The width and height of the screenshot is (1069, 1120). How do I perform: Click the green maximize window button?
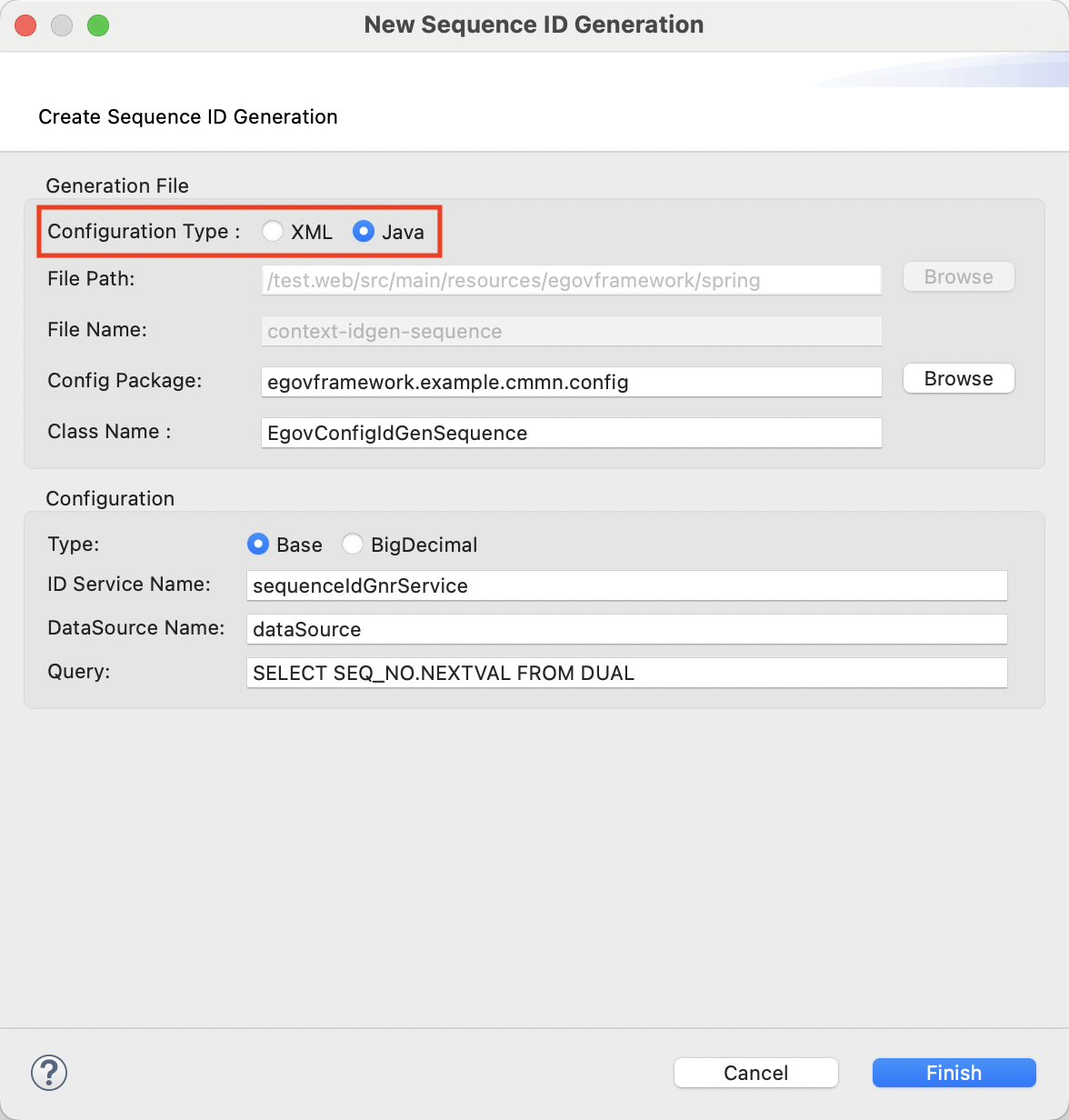click(98, 25)
